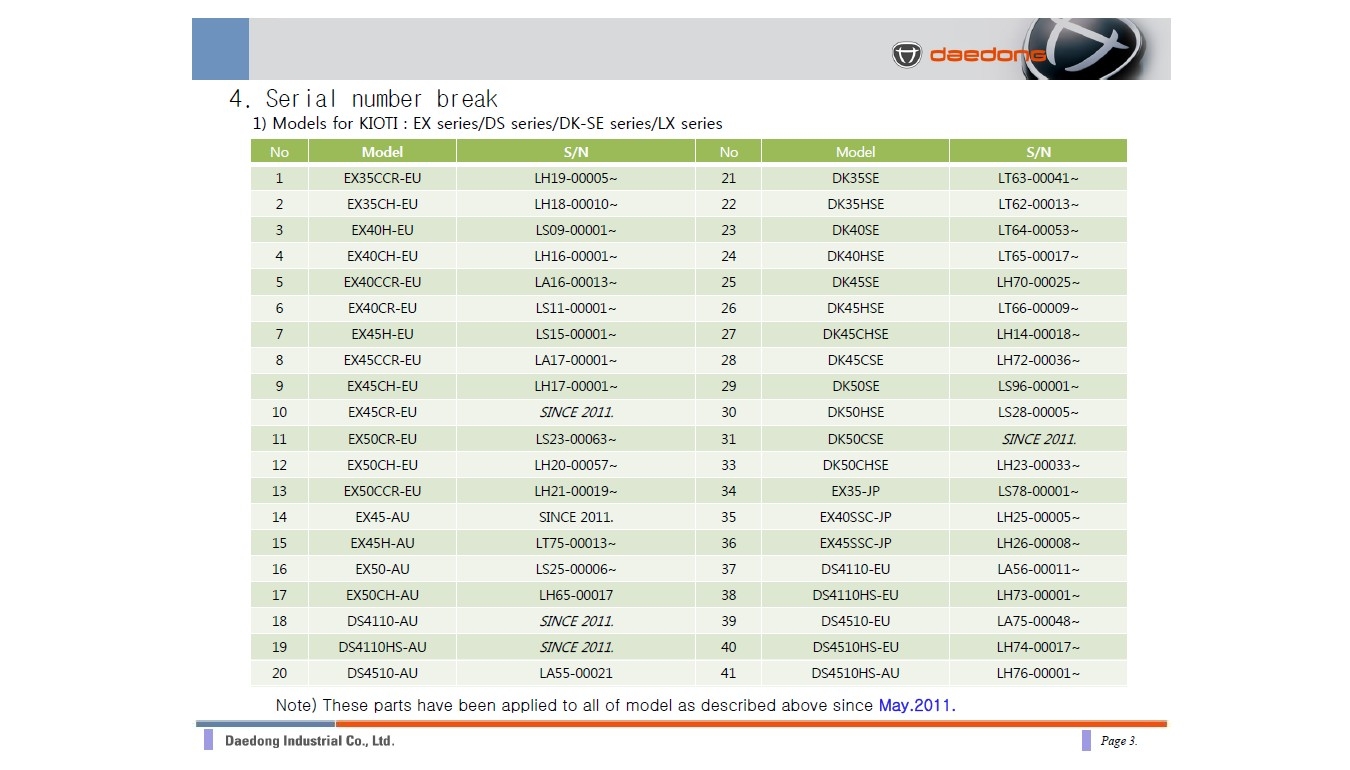Click the 'Page 3.' page label

[1119, 741]
